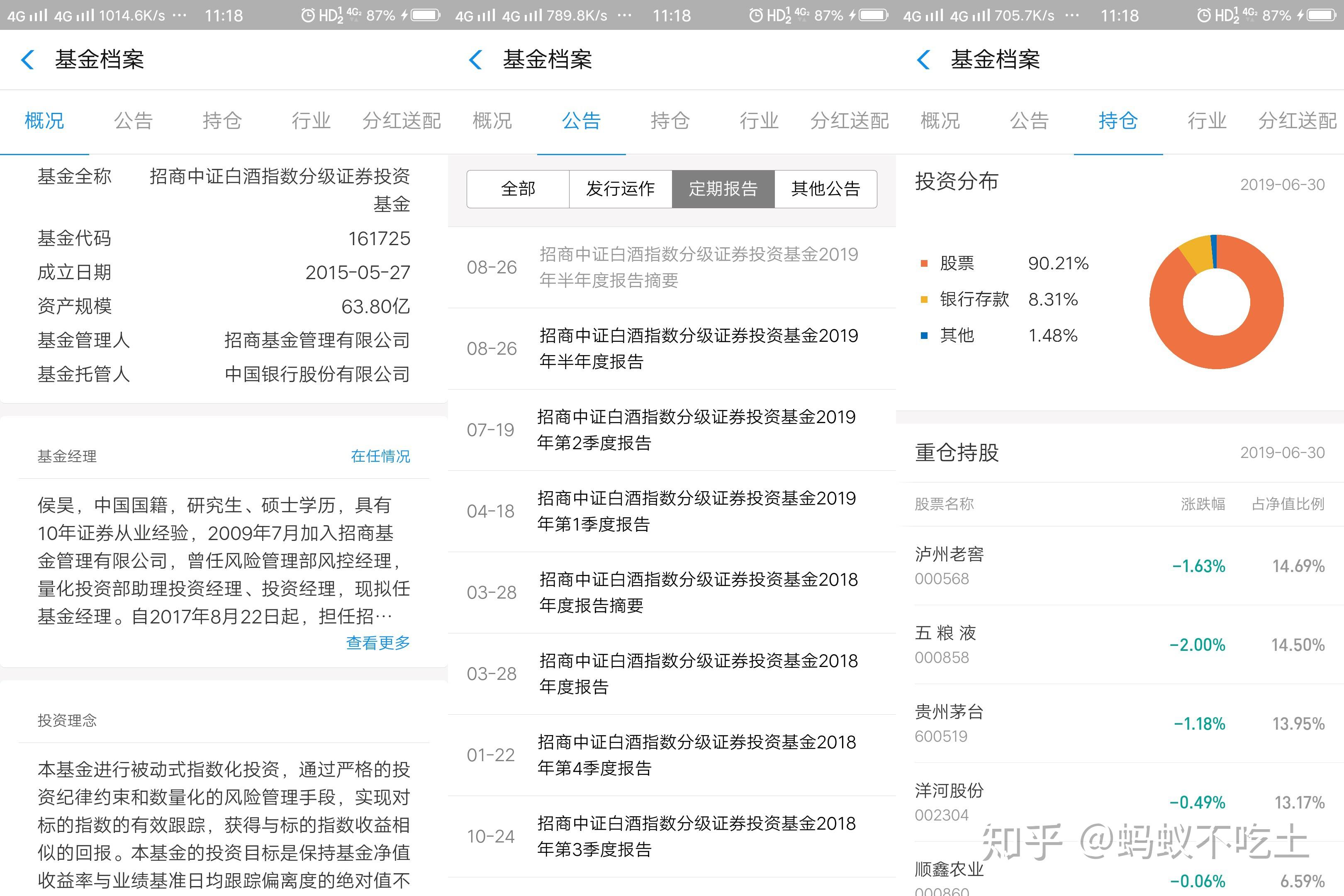Open the 07-19 2019年第2季度报告 announcement
This screenshot has width=1344, height=896.
672,430
